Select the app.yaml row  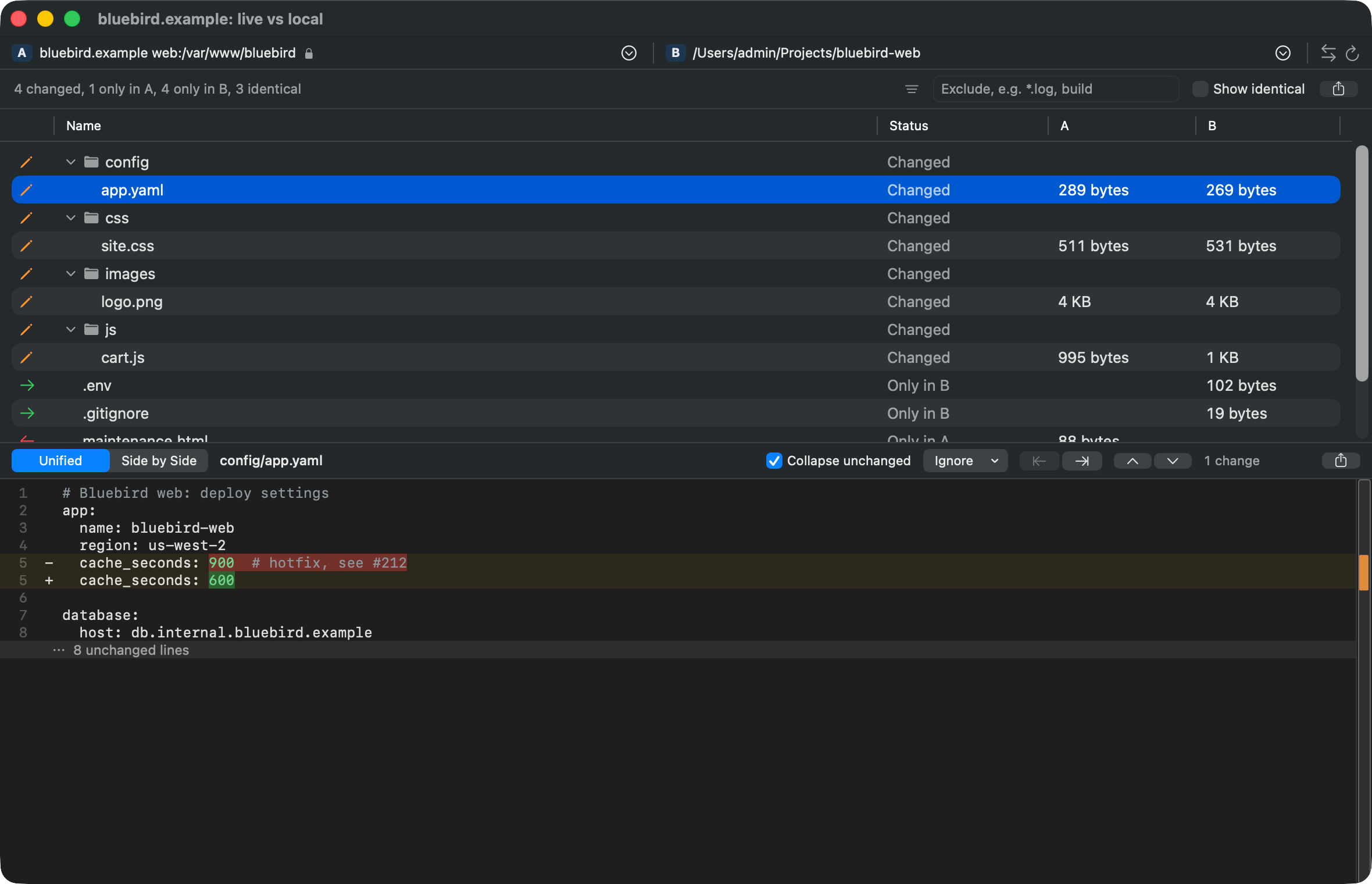[x=676, y=190]
